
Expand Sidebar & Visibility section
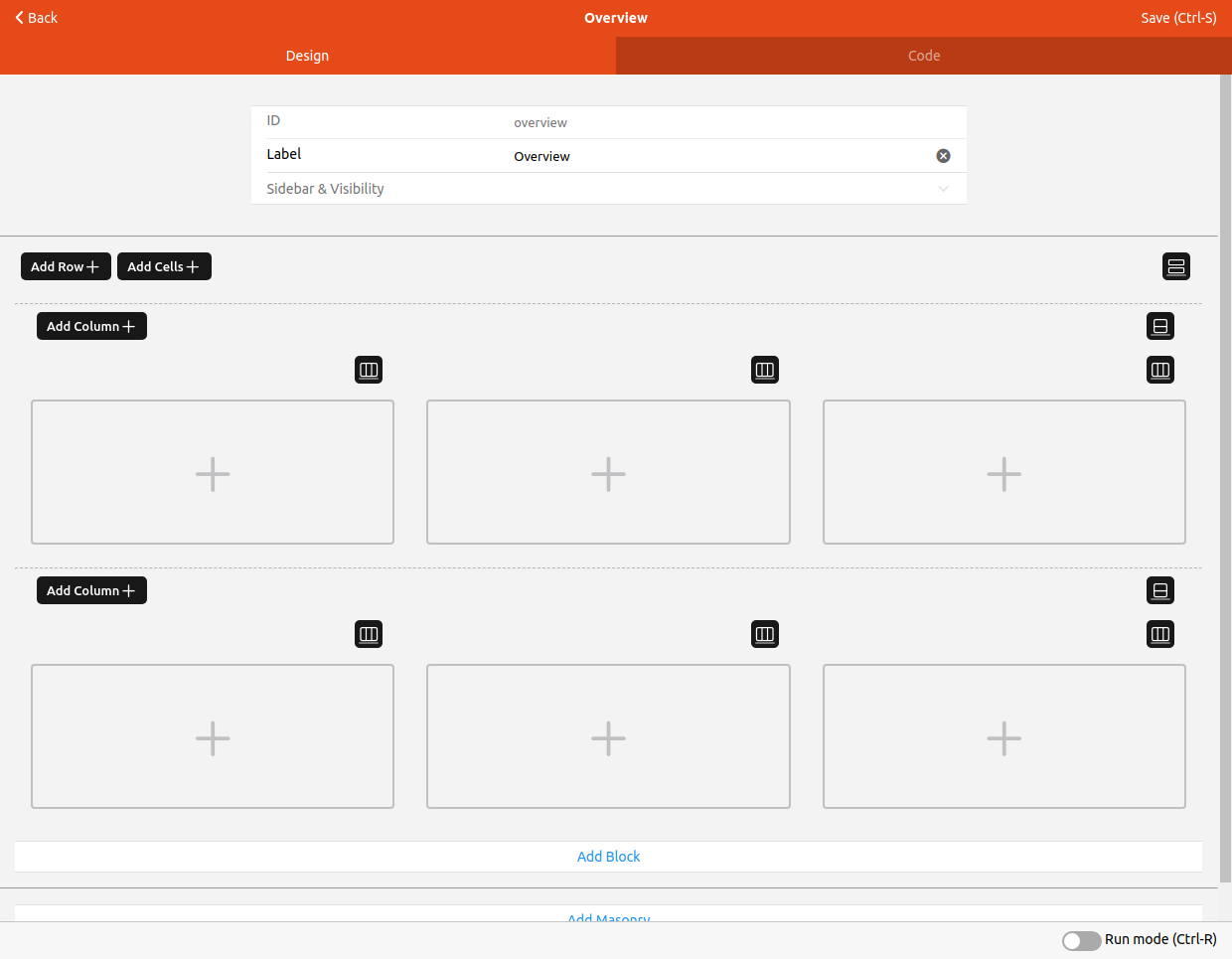point(608,189)
